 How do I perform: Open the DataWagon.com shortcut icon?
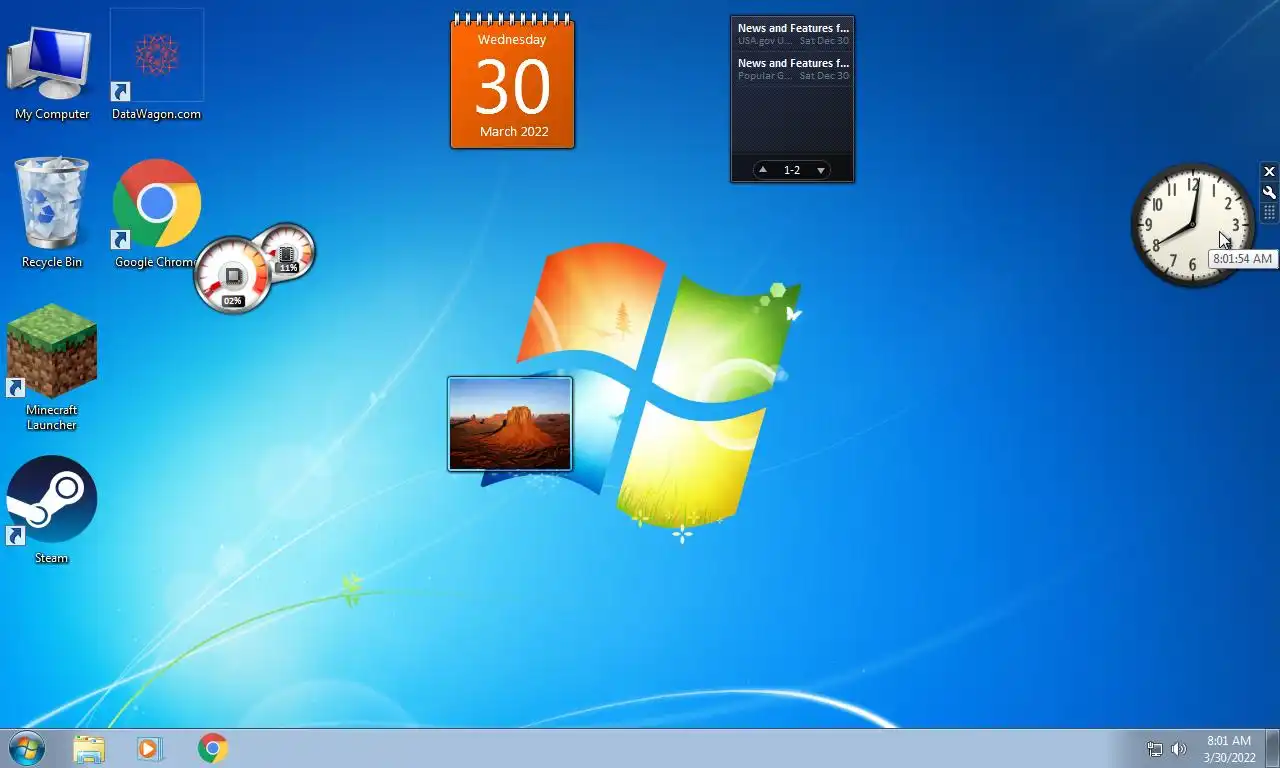pos(157,66)
